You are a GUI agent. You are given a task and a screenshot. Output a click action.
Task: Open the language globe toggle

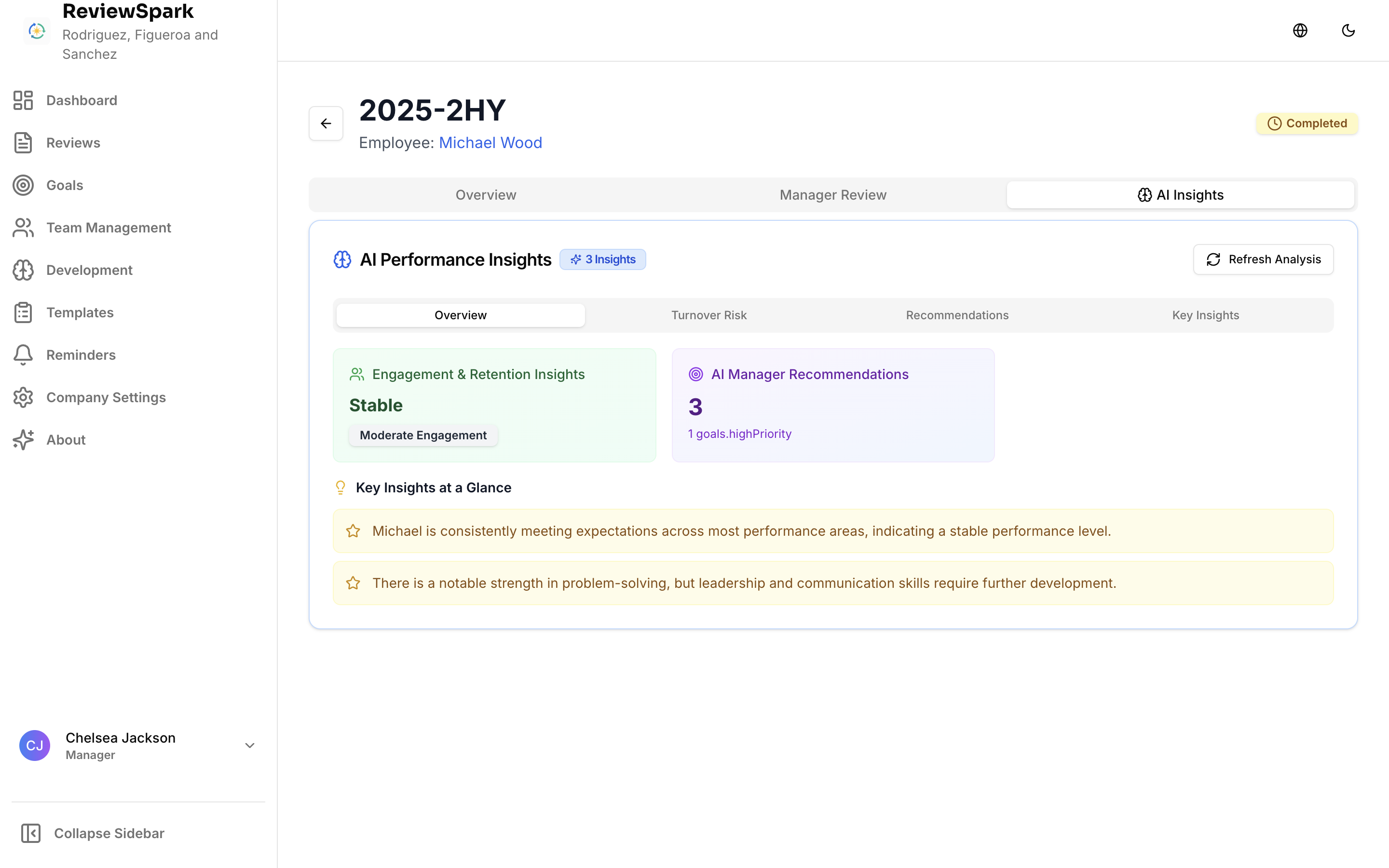1300,30
